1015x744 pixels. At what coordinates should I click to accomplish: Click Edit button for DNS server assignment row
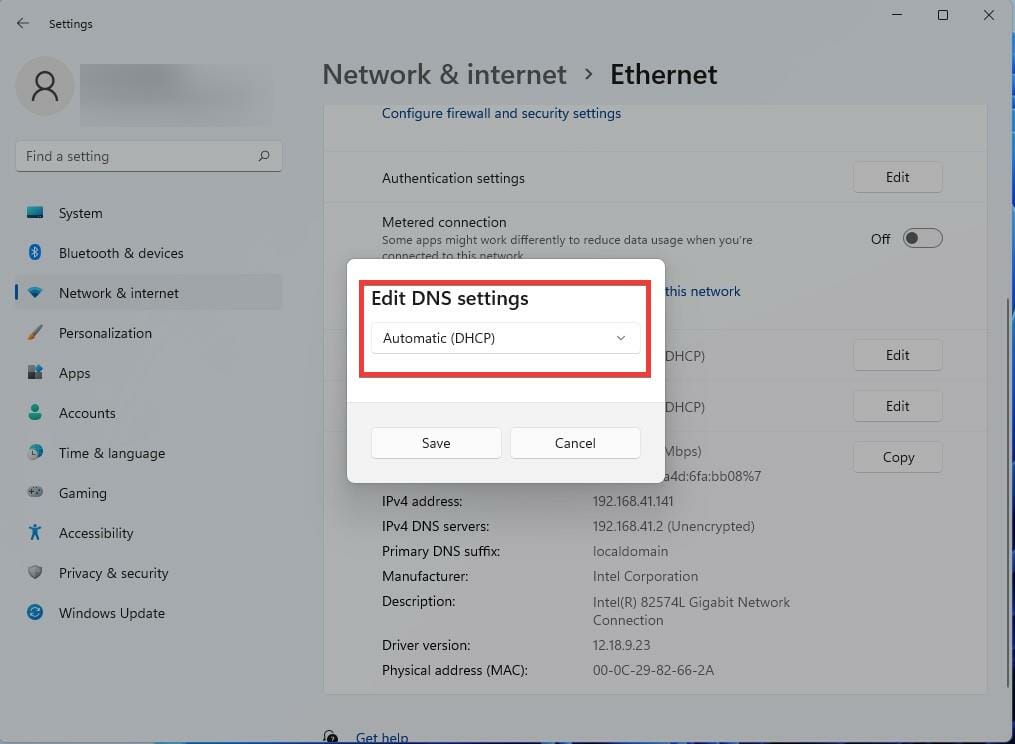click(x=897, y=406)
